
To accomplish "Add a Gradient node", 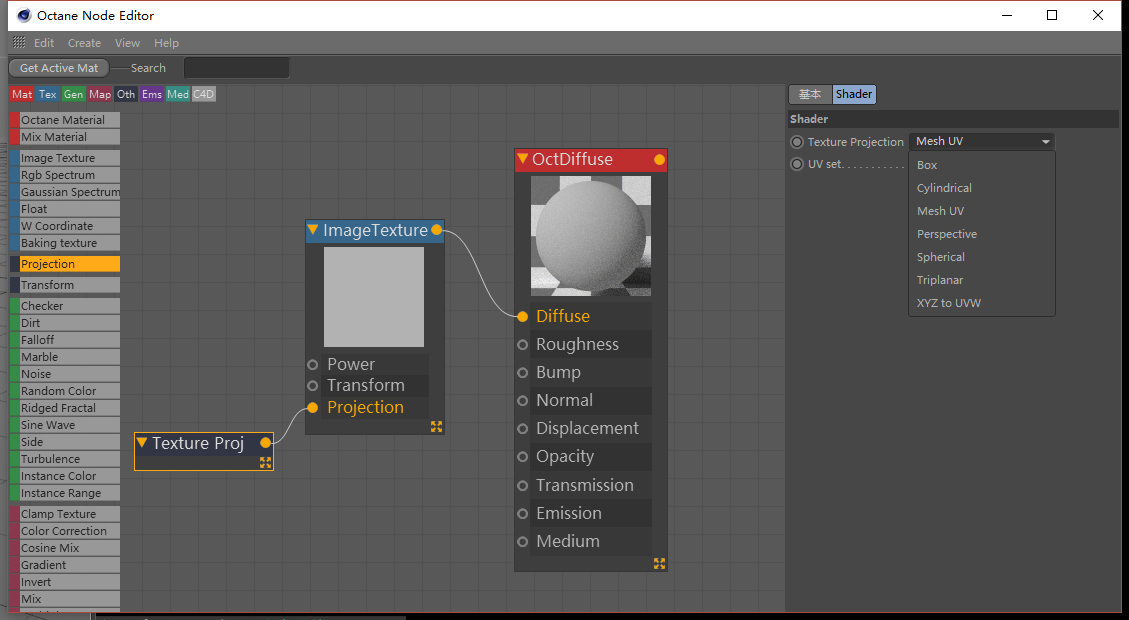I will (65, 565).
